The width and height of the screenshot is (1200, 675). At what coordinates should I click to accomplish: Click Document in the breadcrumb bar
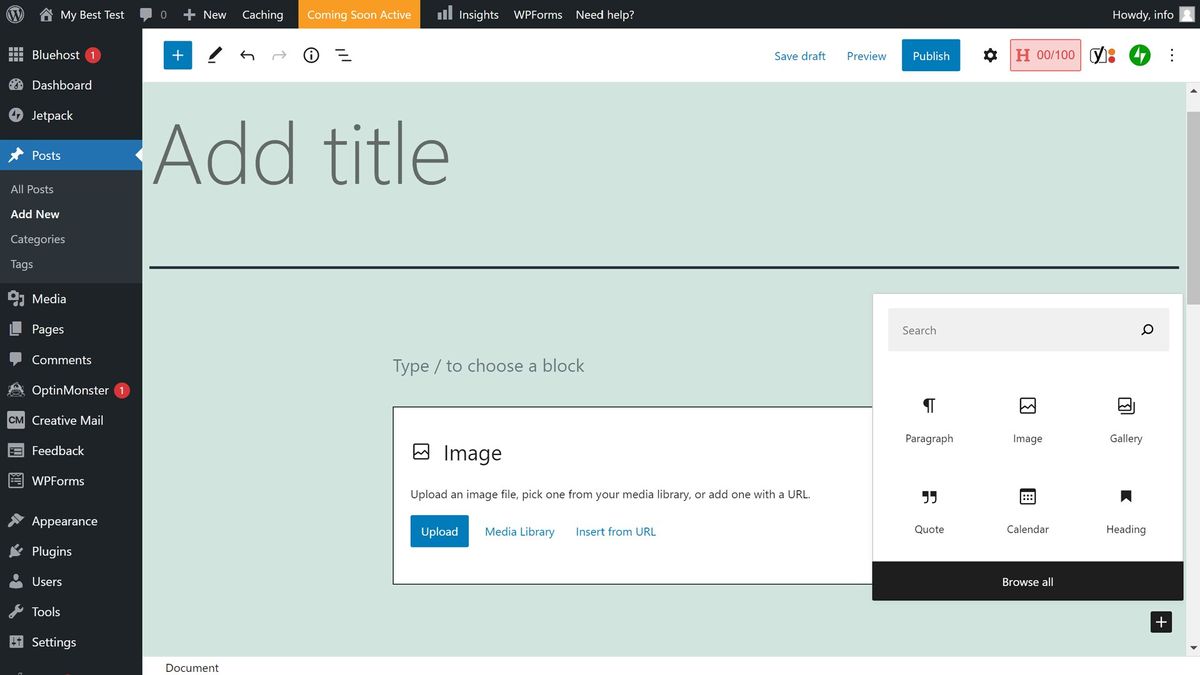[192, 667]
